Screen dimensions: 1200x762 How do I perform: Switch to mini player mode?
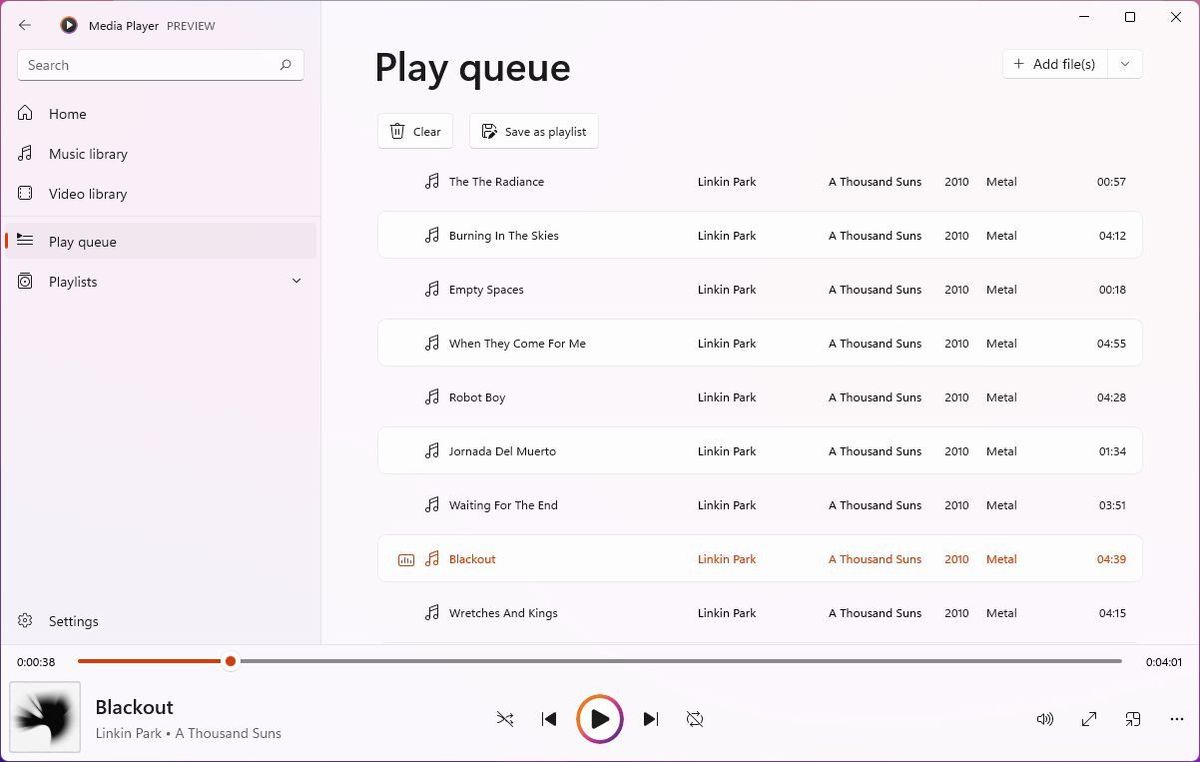tap(1133, 719)
